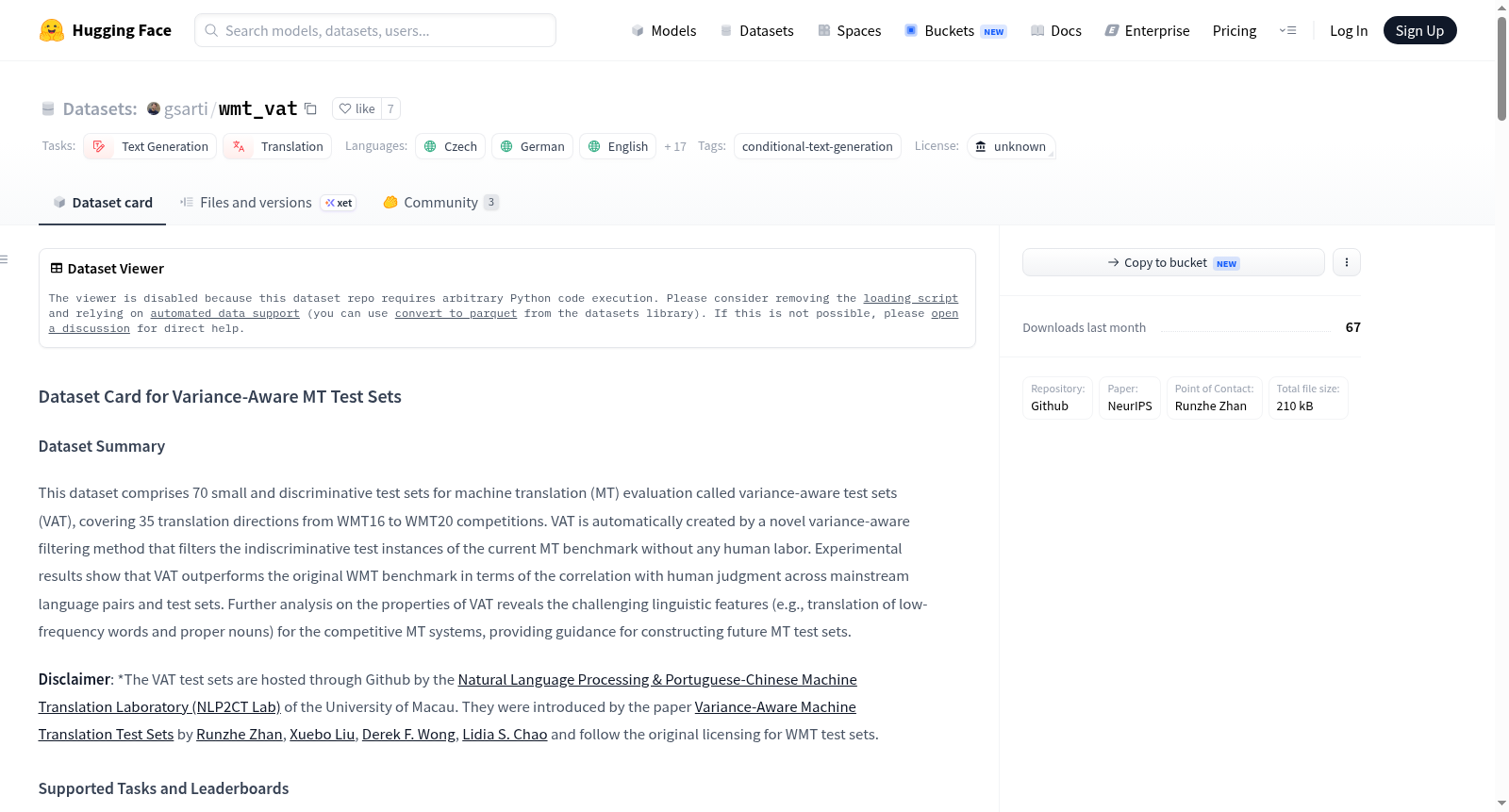Image resolution: width=1509 pixels, height=812 pixels.
Task: Open the sidebar table-of-contents toggle at left edge
Action: [5, 259]
